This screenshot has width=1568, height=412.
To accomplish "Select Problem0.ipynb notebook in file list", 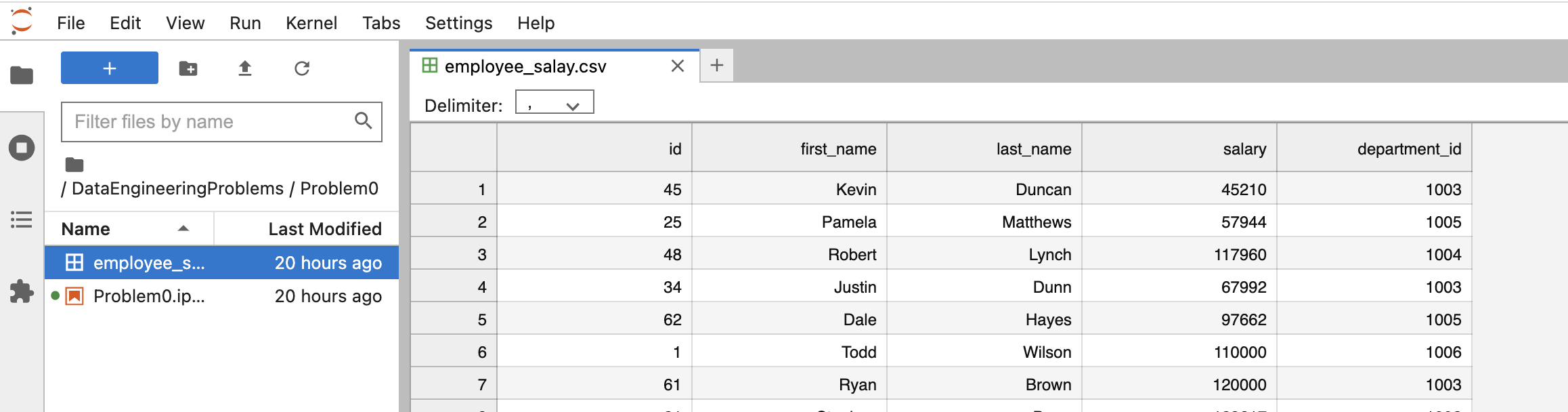I will (149, 296).
